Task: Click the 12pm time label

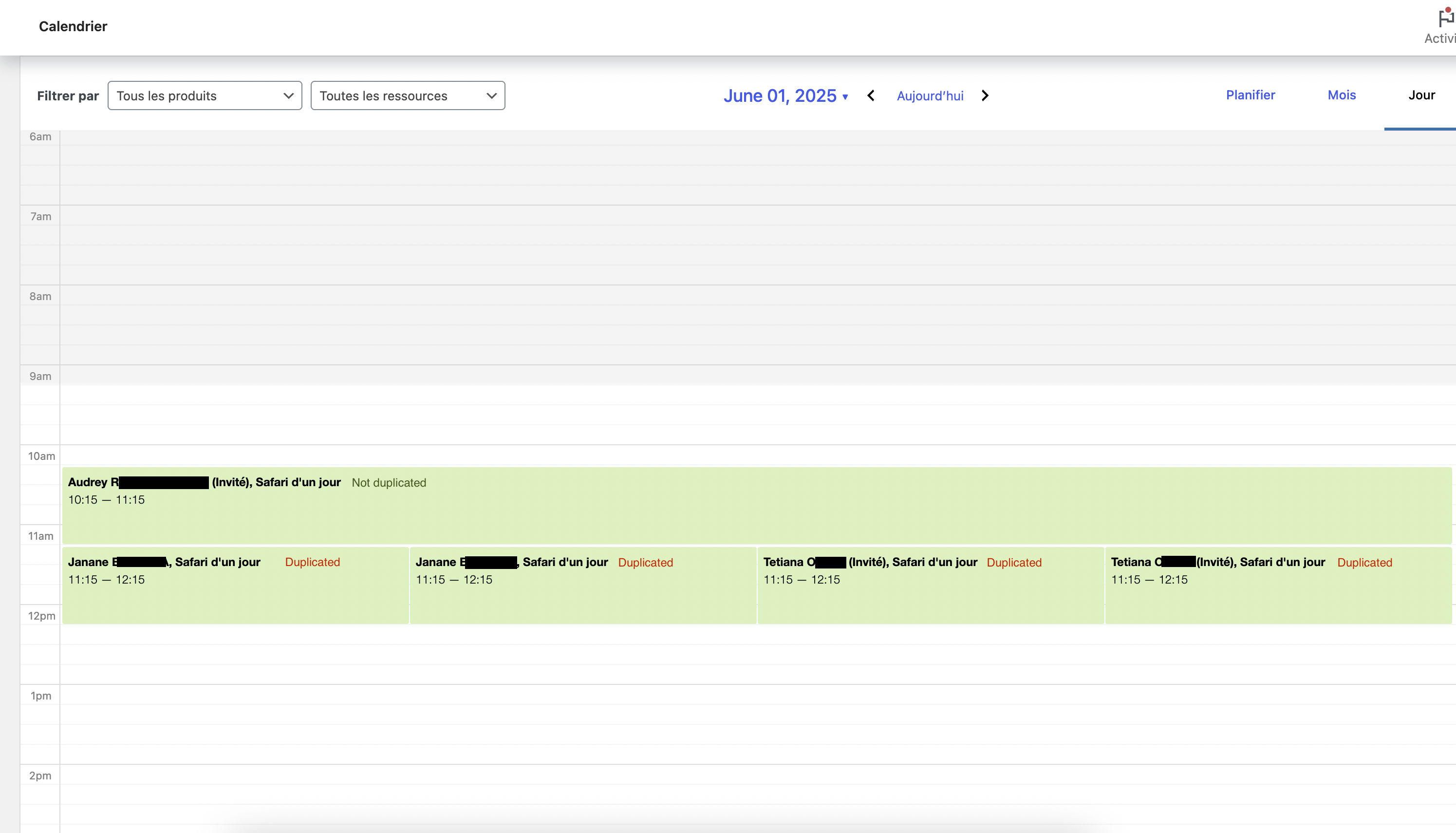Action: pos(42,616)
